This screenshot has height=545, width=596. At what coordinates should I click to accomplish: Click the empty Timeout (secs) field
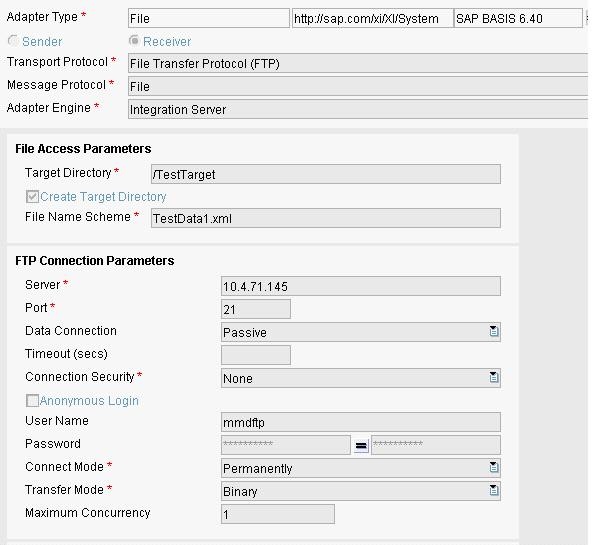pos(256,355)
